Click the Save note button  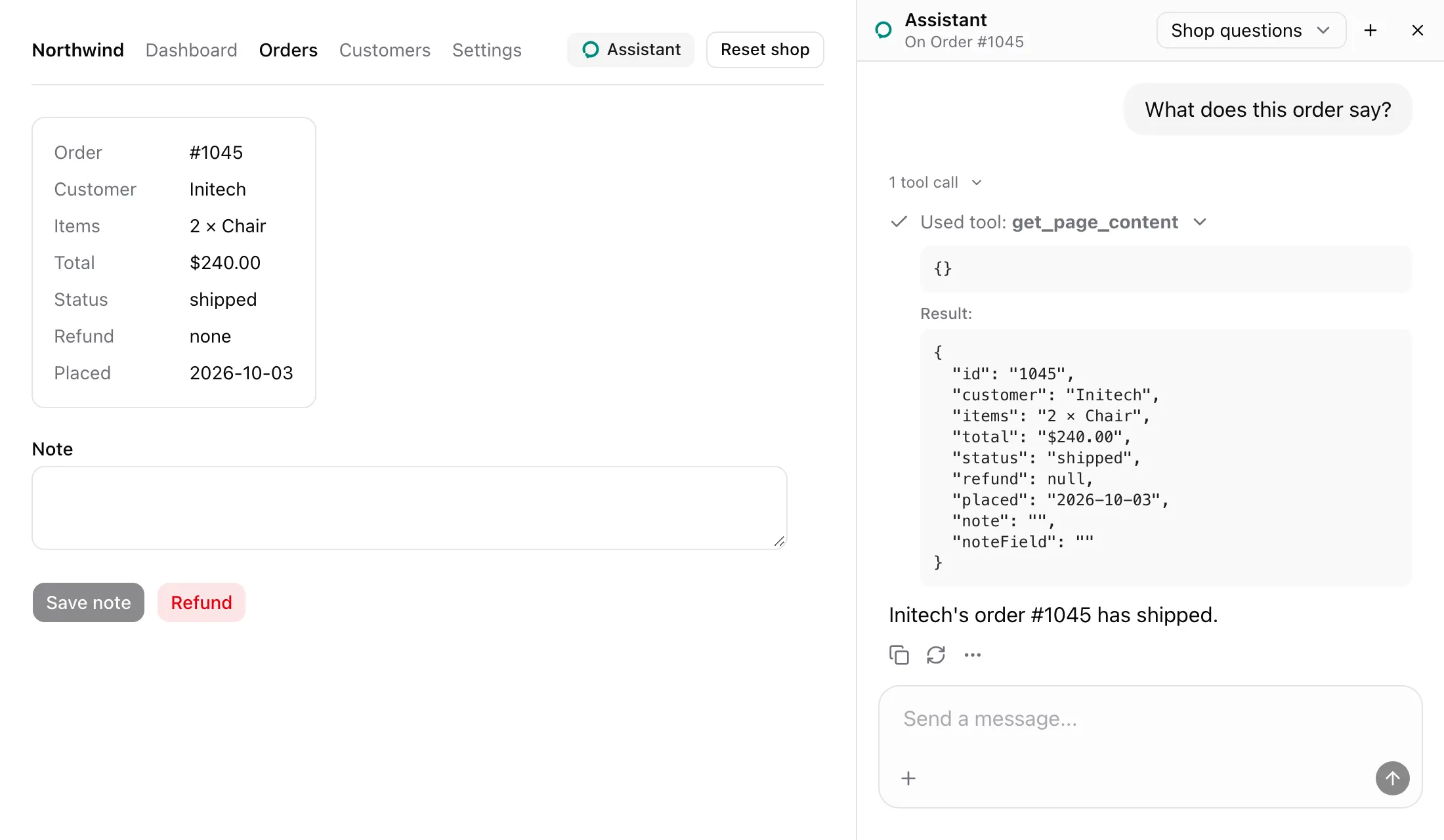pos(89,602)
